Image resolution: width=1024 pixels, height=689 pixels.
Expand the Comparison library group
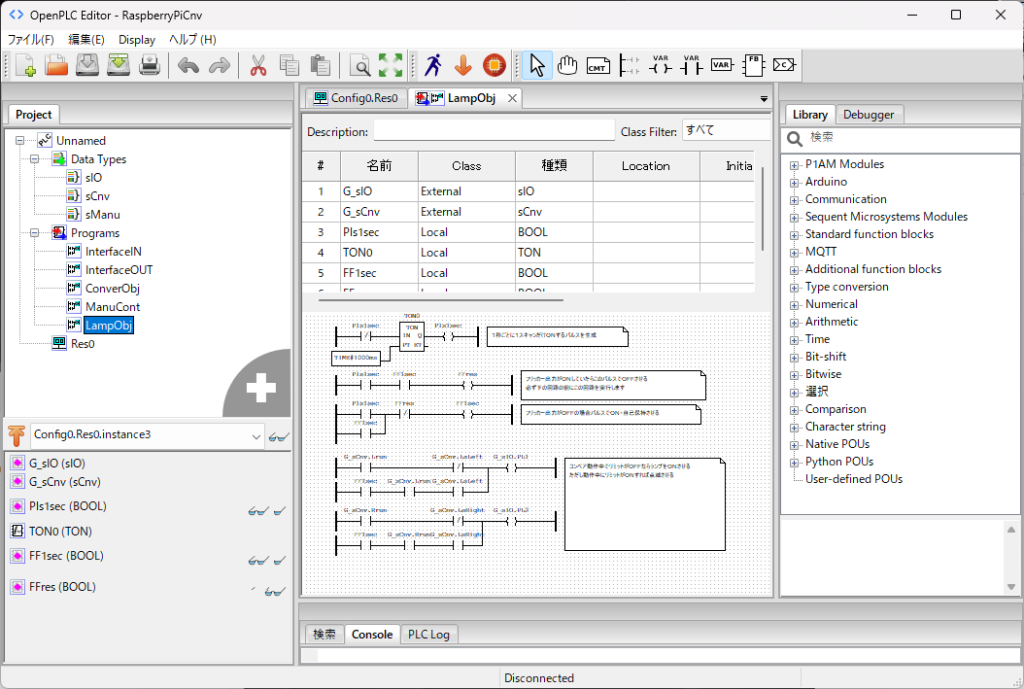tap(794, 410)
